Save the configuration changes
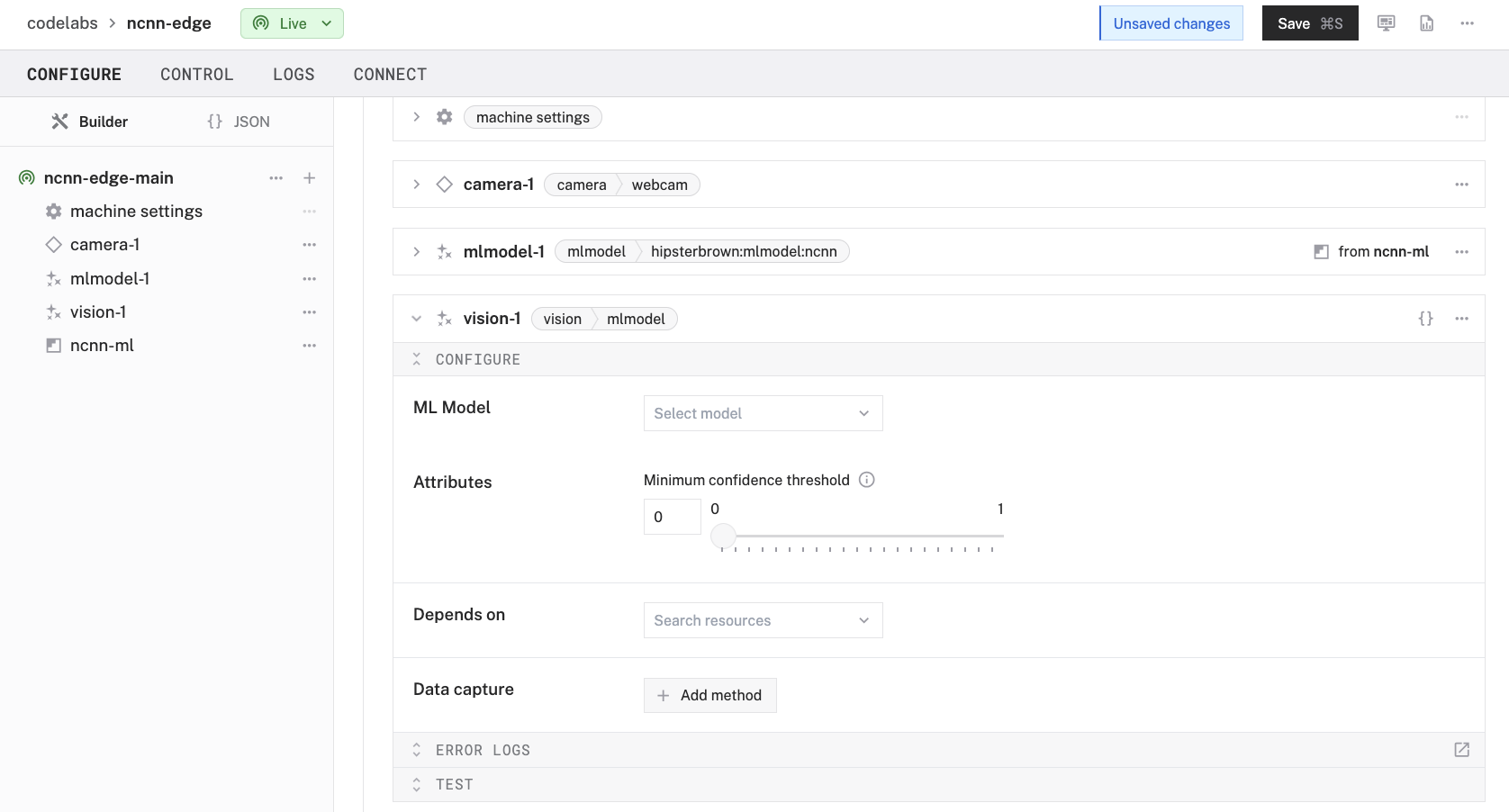 point(1310,23)
